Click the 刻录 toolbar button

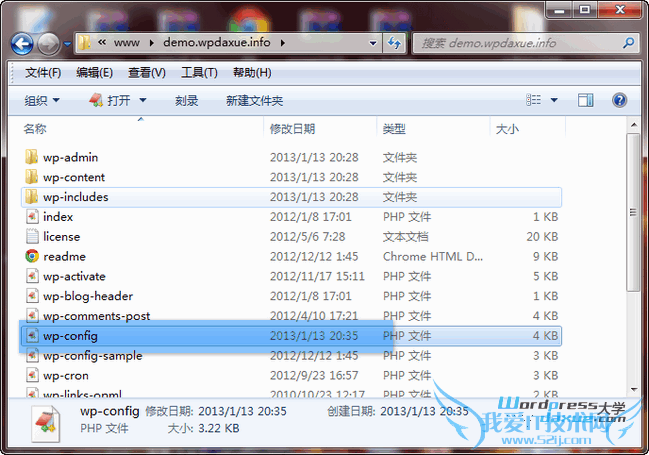[x=186, y=101]
